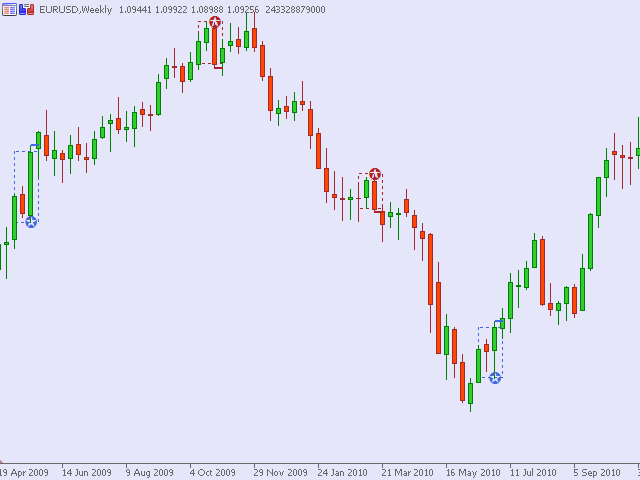Click the volume value 243328879000
Image resolution: width=640 pixels, height=480 pixels.
(x=296, y=9)
